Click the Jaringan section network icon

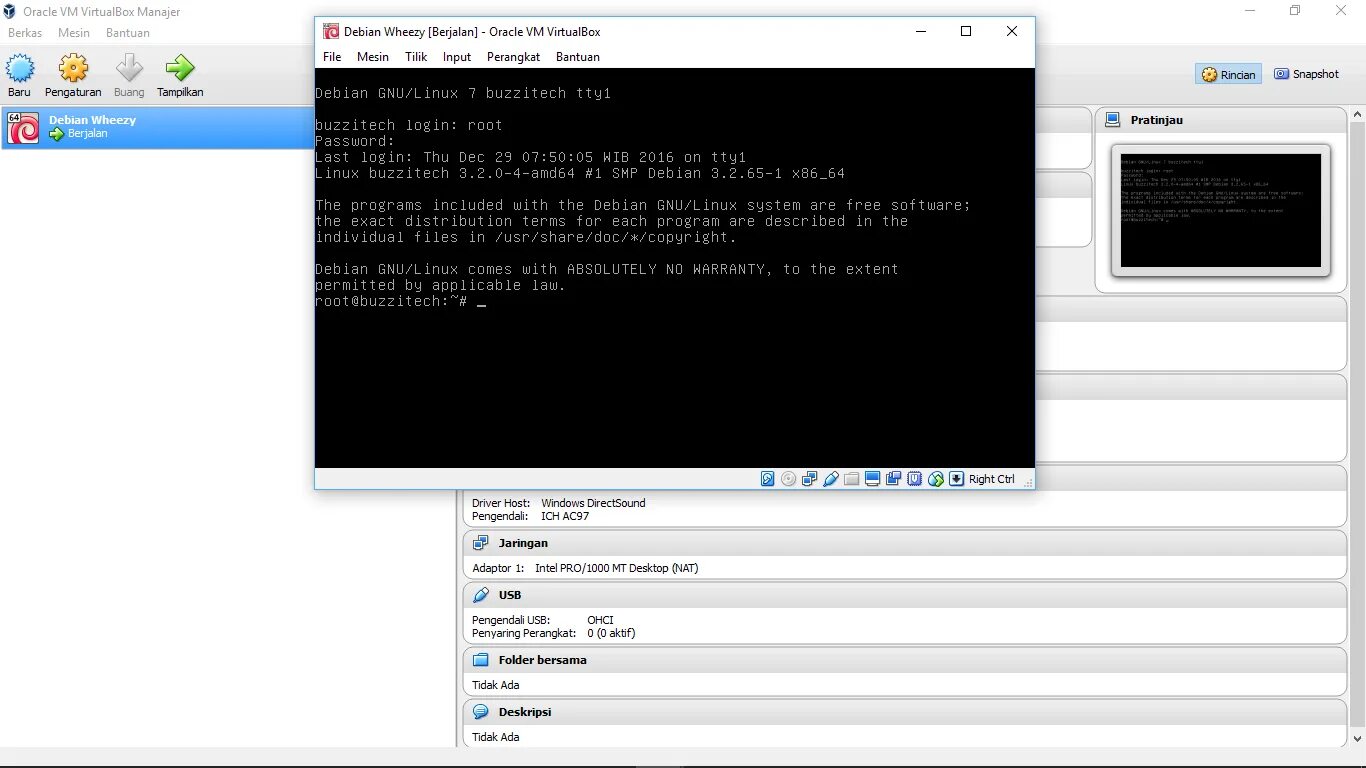(x=481, y=543)
